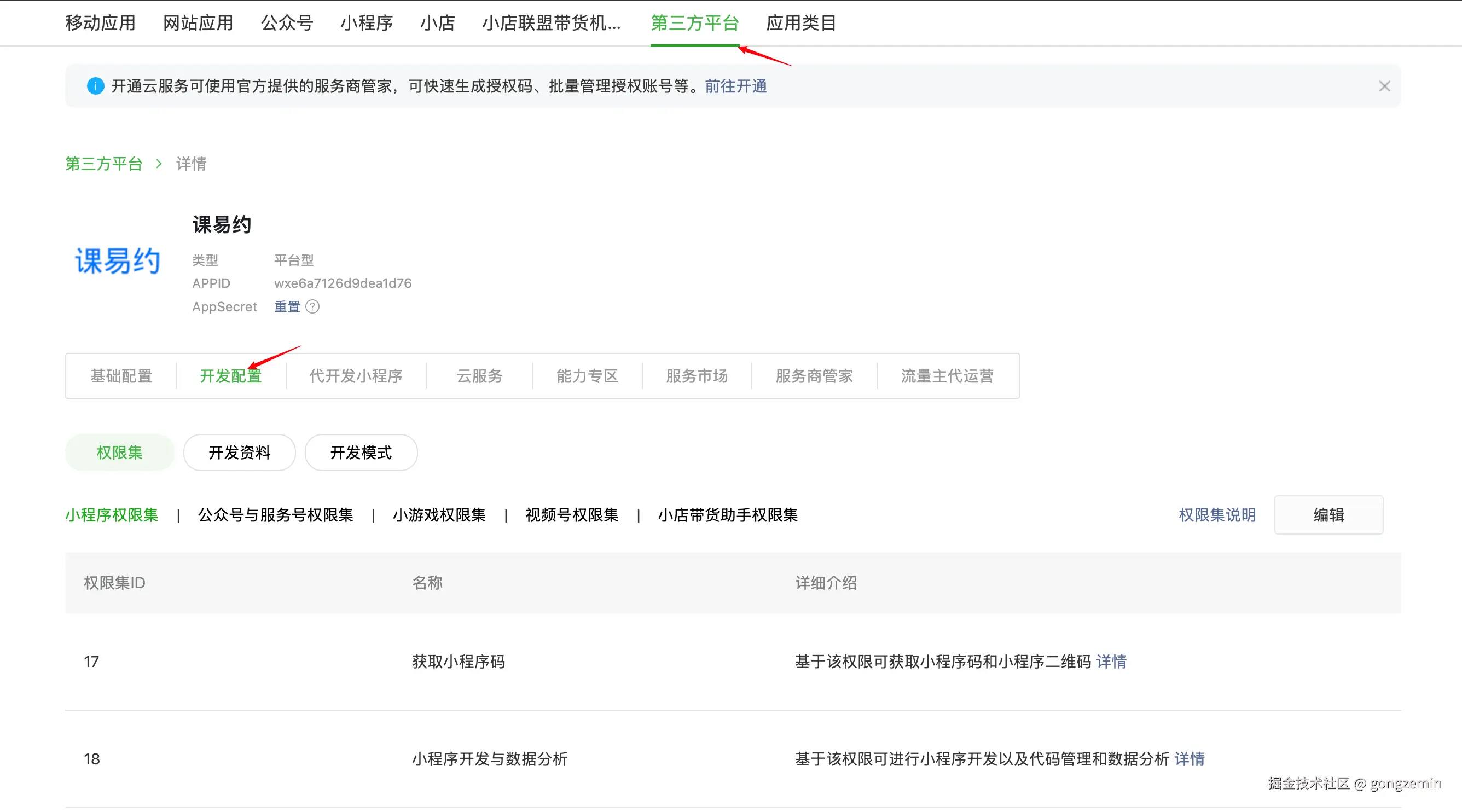Open the 应用类目 top tab
The height and width of the screenshot is (812, 1462).
coord(801,22)
